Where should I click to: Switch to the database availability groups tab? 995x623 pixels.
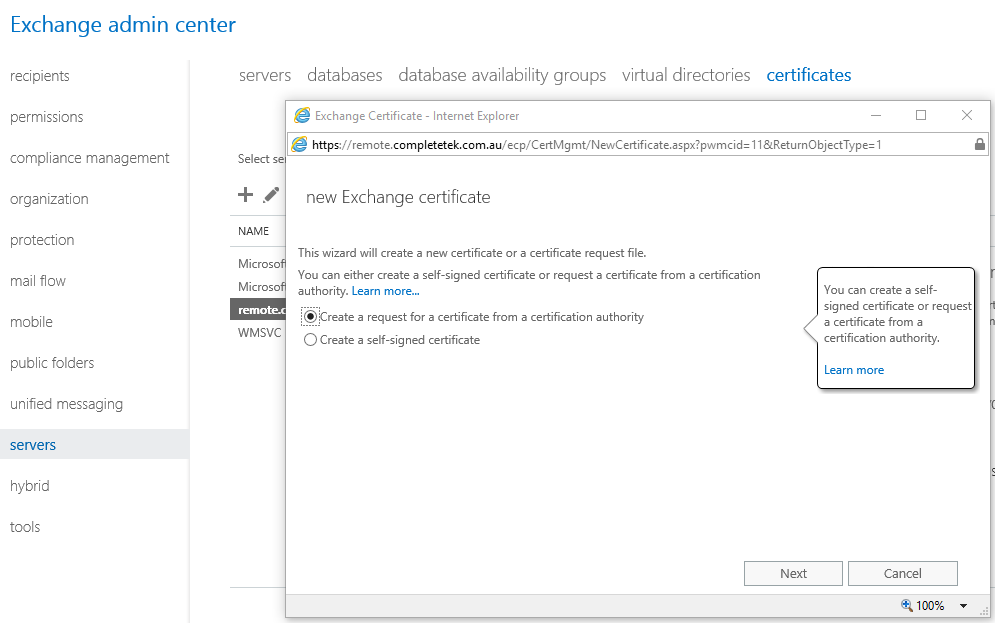point(501,75)
